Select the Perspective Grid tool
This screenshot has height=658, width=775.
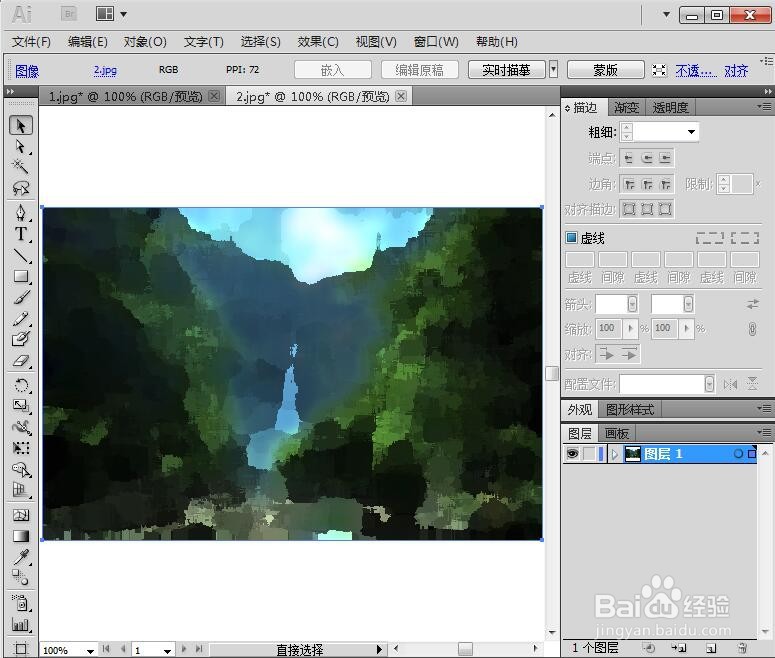click(21, 490)
